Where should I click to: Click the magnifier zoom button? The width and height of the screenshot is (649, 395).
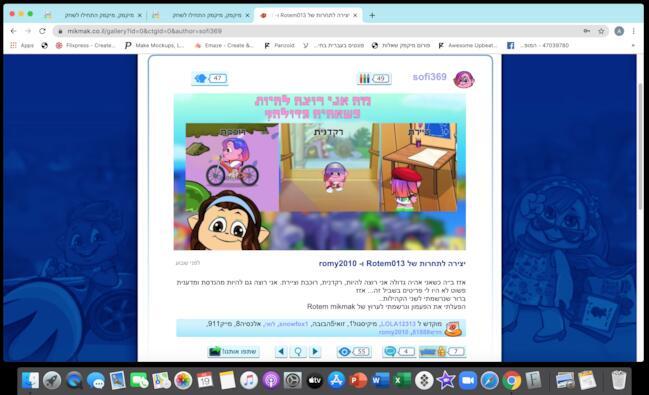tap(298, 352)
